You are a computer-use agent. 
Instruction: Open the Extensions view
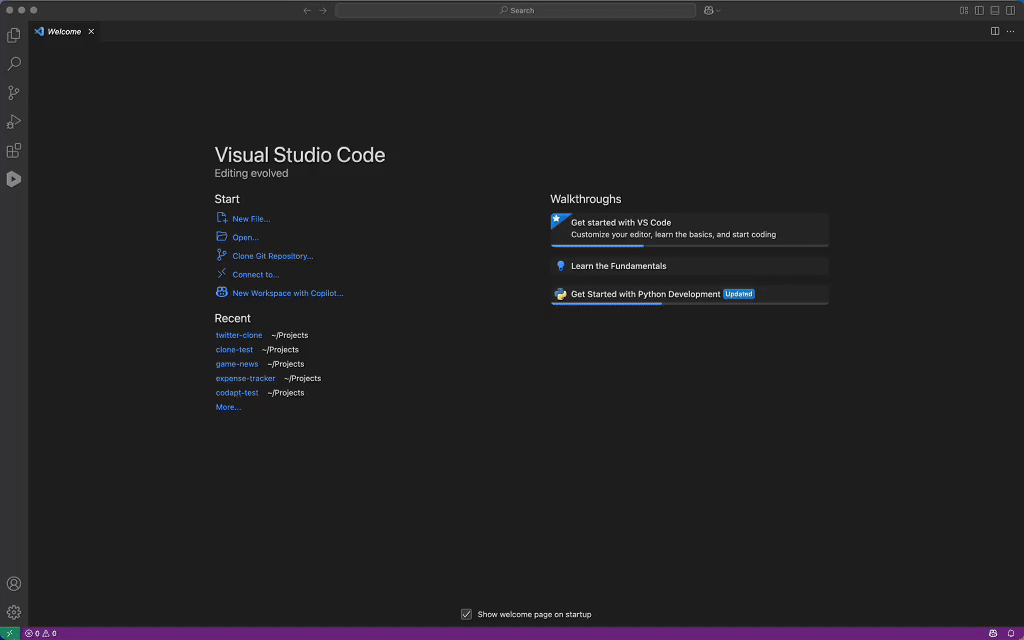[14, 151]
